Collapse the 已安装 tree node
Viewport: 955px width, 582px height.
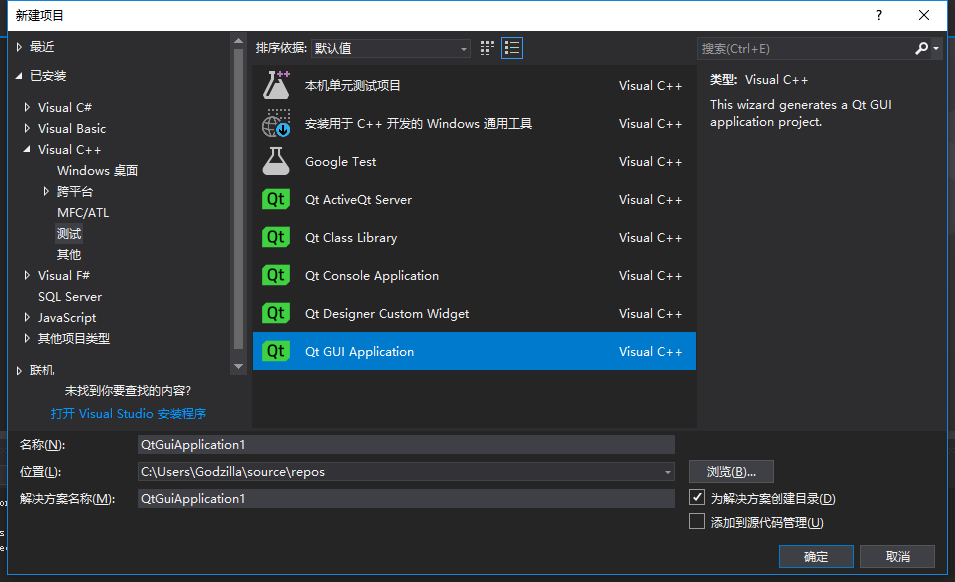point(19,75)
